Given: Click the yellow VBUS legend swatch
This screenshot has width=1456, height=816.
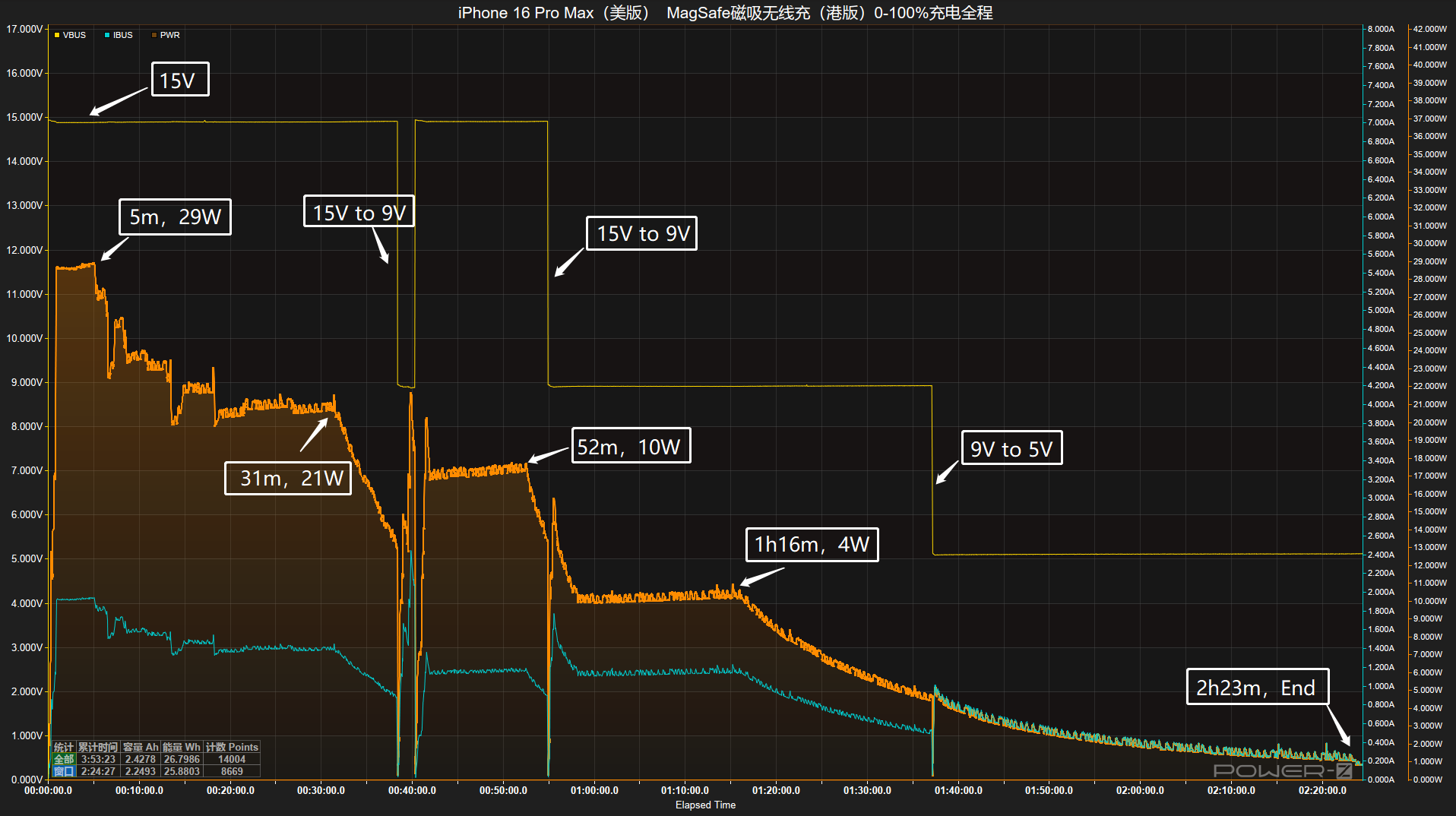Looking at the screenshot, I should coord(55,34).
